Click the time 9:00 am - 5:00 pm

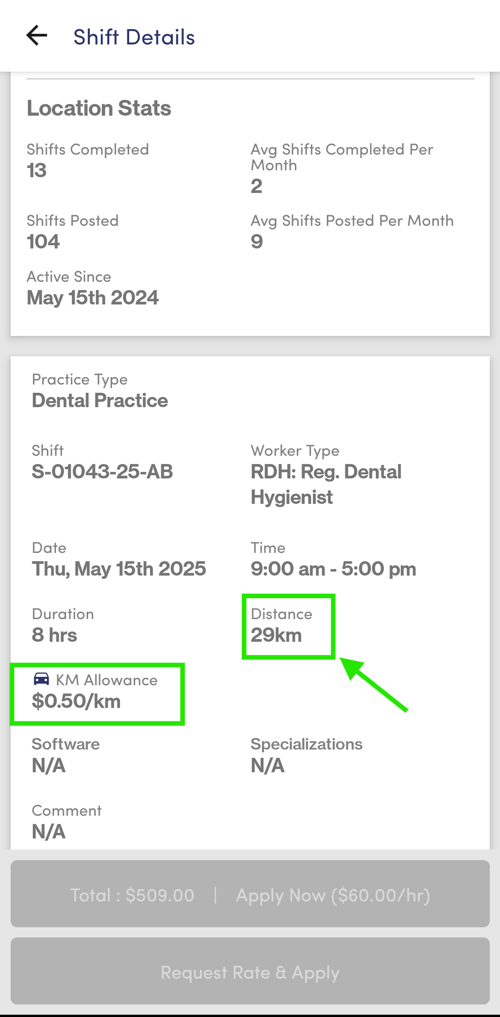333,569
